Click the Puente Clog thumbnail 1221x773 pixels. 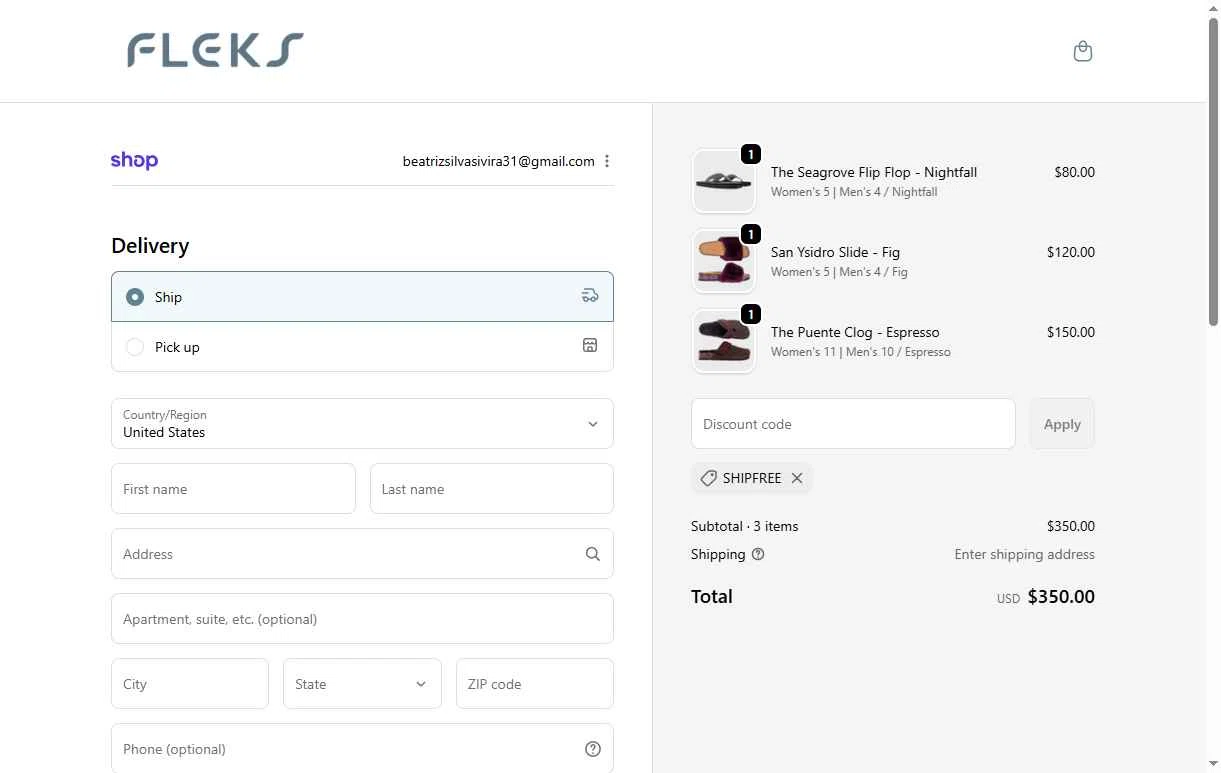[x=724, y=342]
